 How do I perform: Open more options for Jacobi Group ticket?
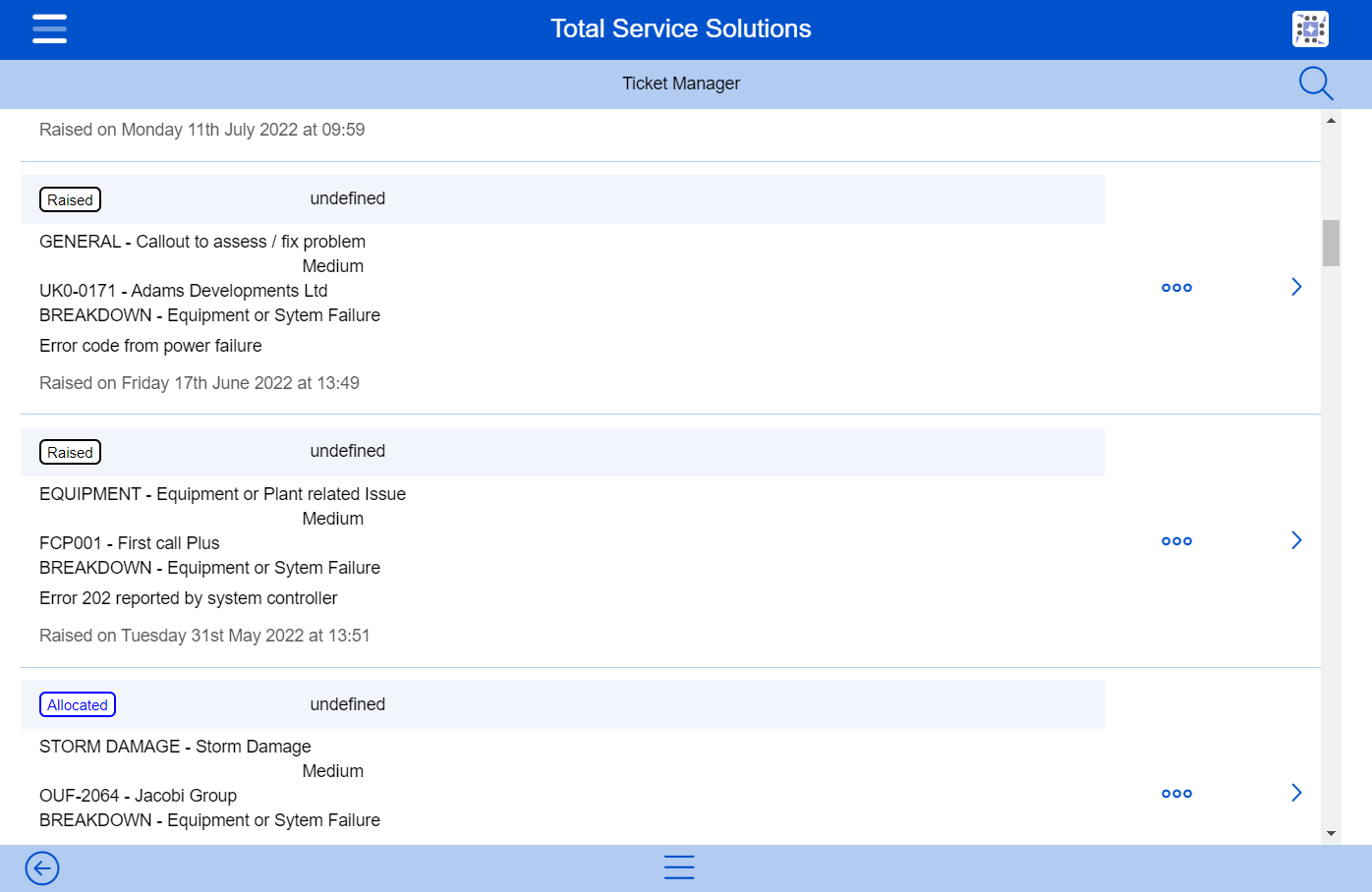click(x=1176, y=794)
